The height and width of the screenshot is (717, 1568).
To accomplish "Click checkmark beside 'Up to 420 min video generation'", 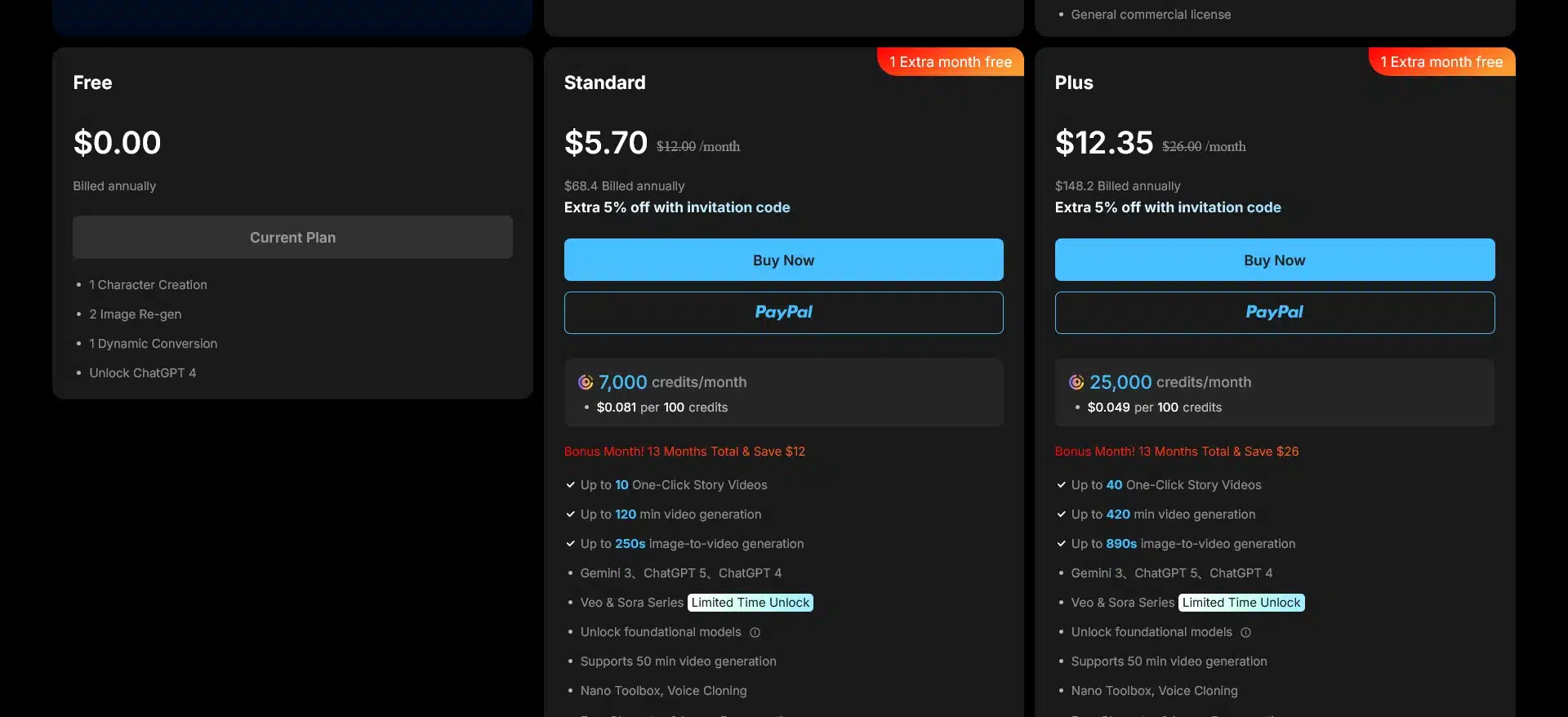I will [1061, 514].
